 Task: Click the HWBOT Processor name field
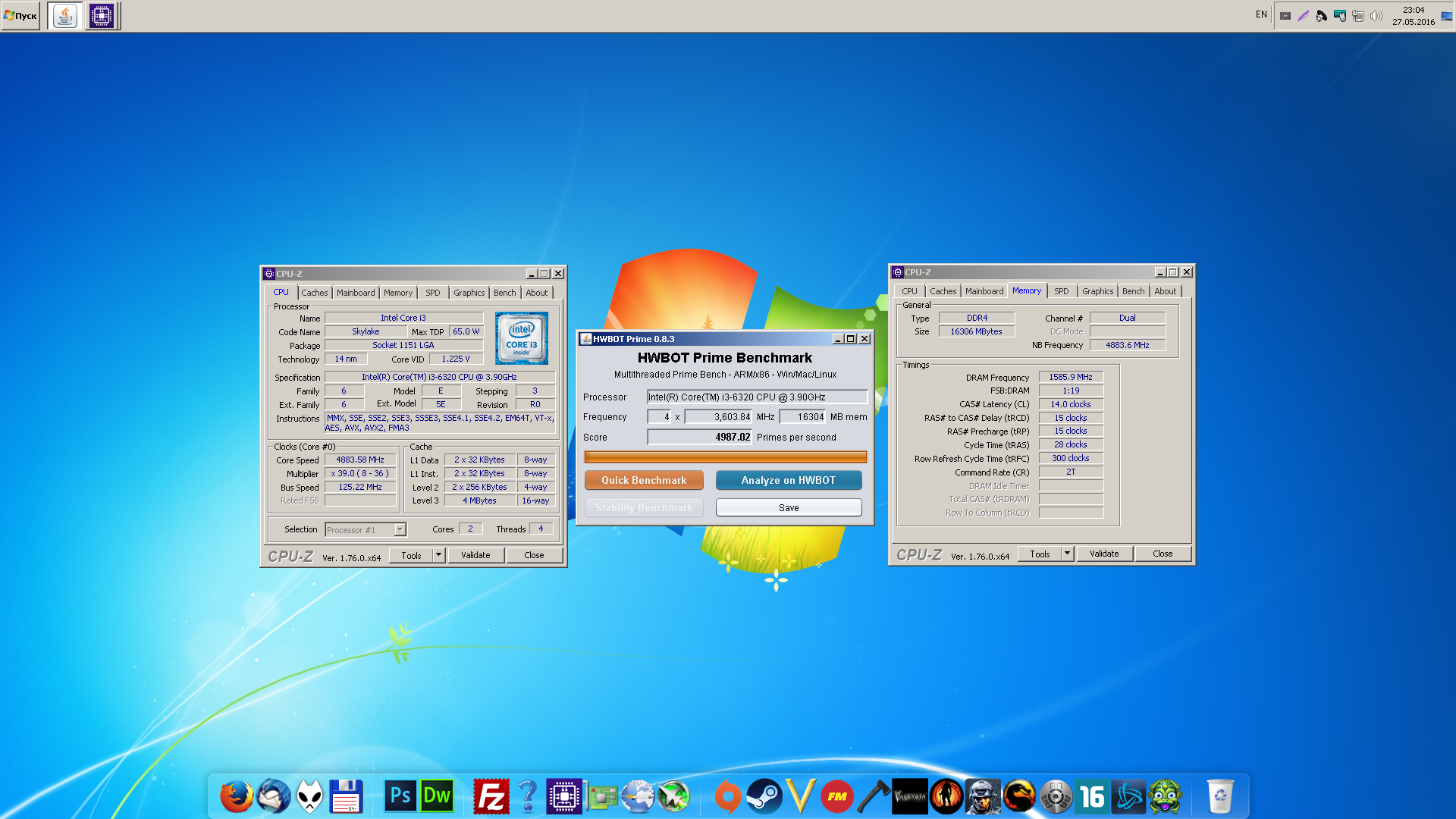(757, 397)
